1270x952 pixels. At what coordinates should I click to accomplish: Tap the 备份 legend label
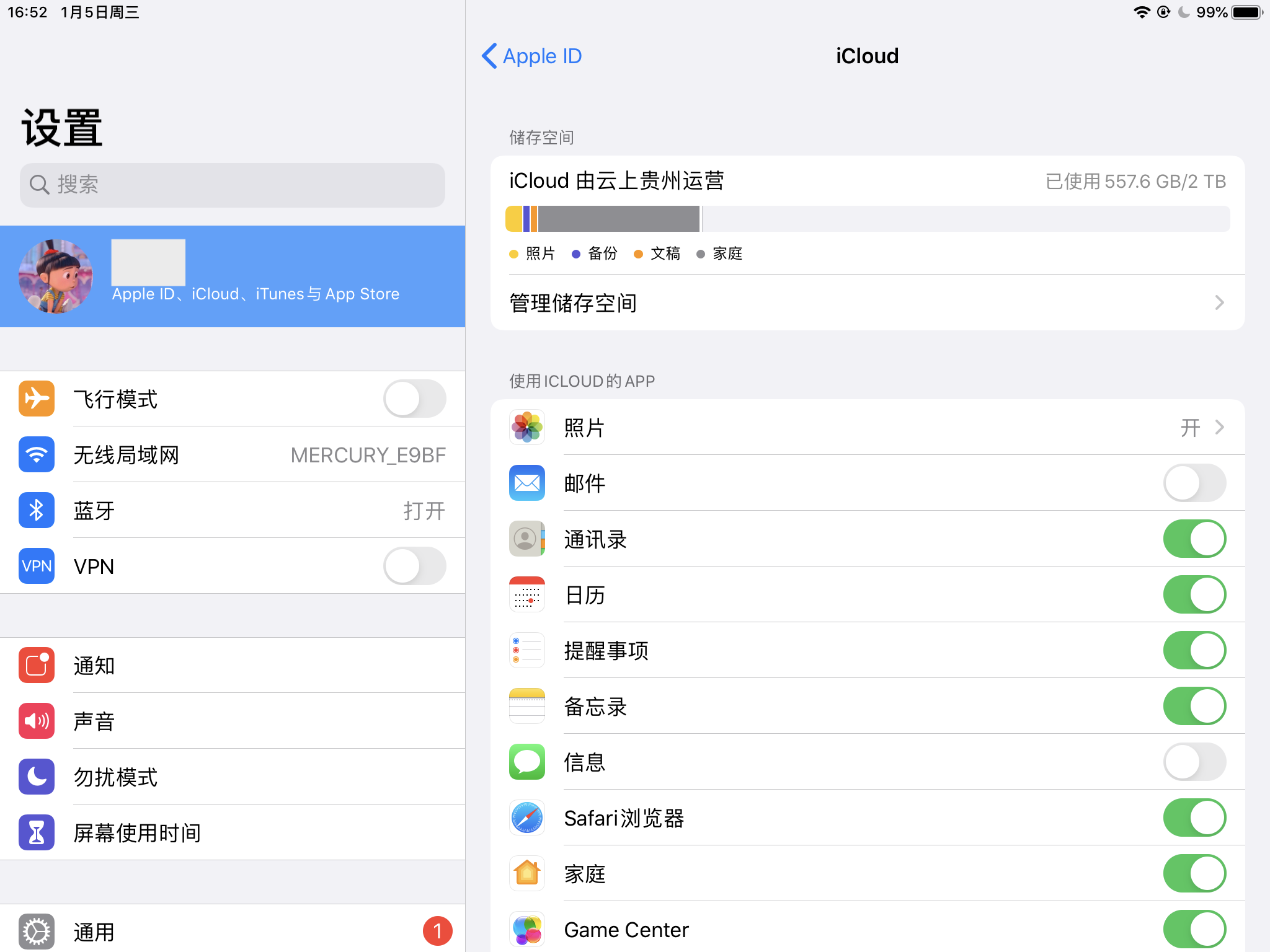(x=603, y=253)
